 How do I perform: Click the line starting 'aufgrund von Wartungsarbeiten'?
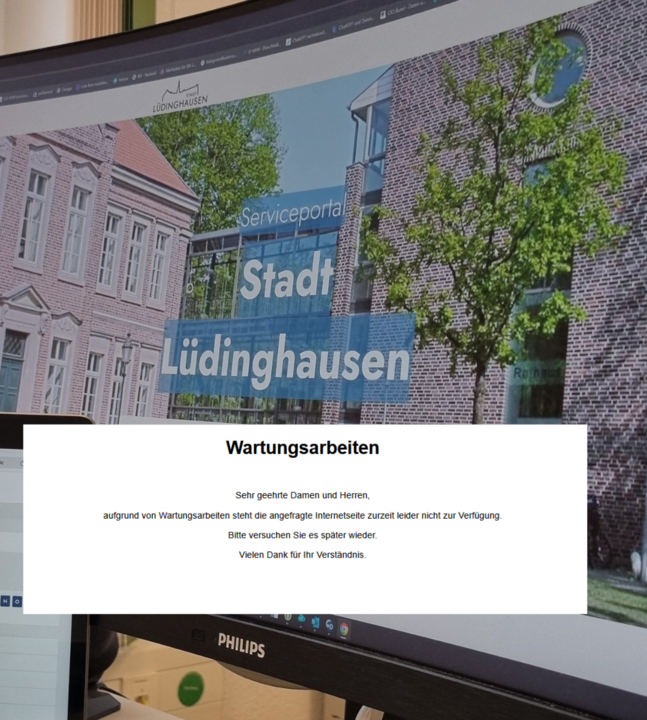click(302, 516)
